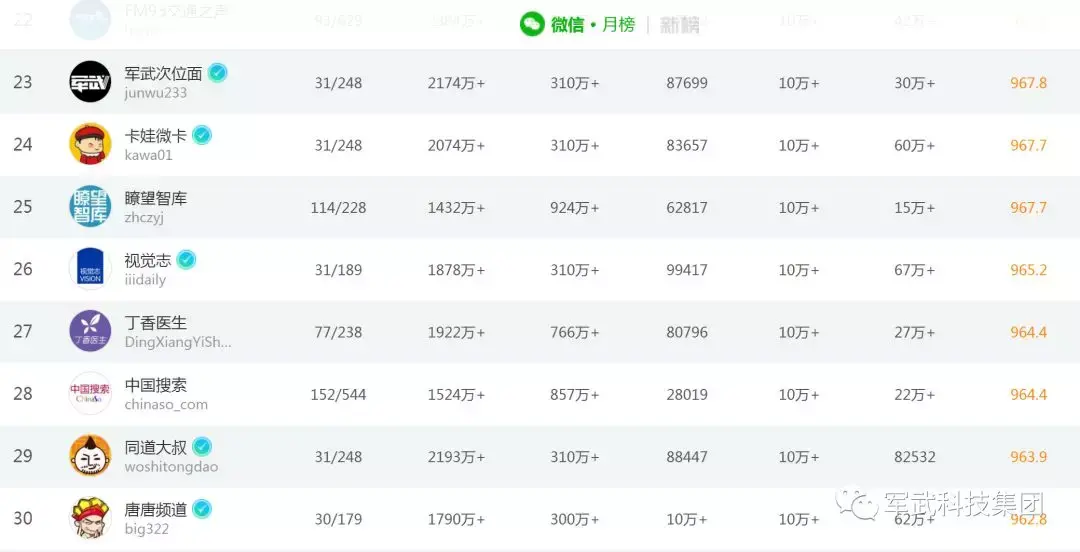
Task: Click verified badge next to 视觉志
Action: click(186, 260)
